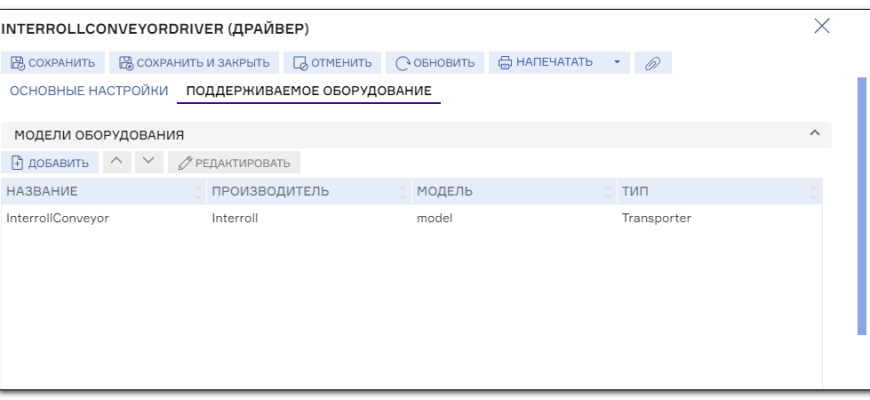
Task: Select the InterrollConveyor table row
Action: tap(400, 219)
